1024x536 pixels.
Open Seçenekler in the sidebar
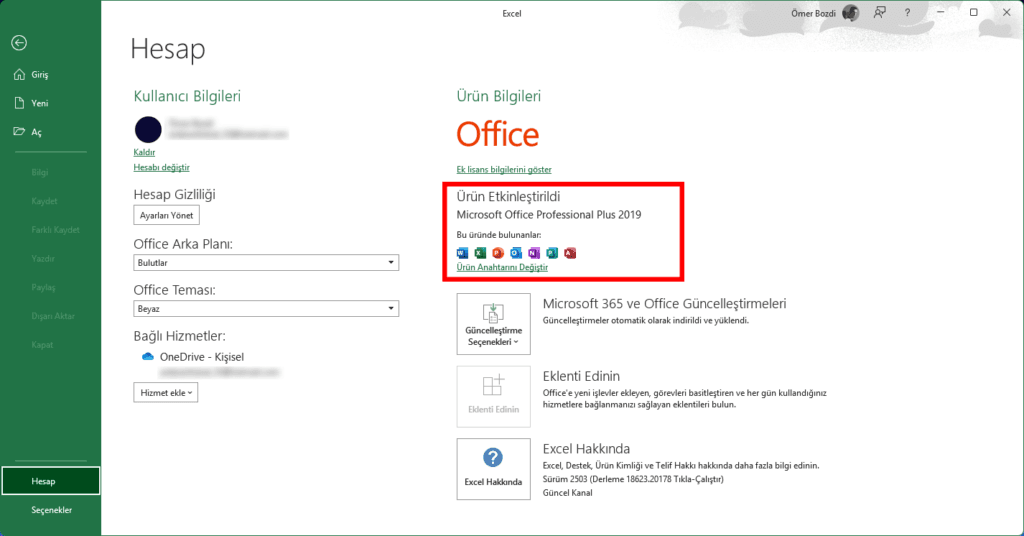pos(50,510)
